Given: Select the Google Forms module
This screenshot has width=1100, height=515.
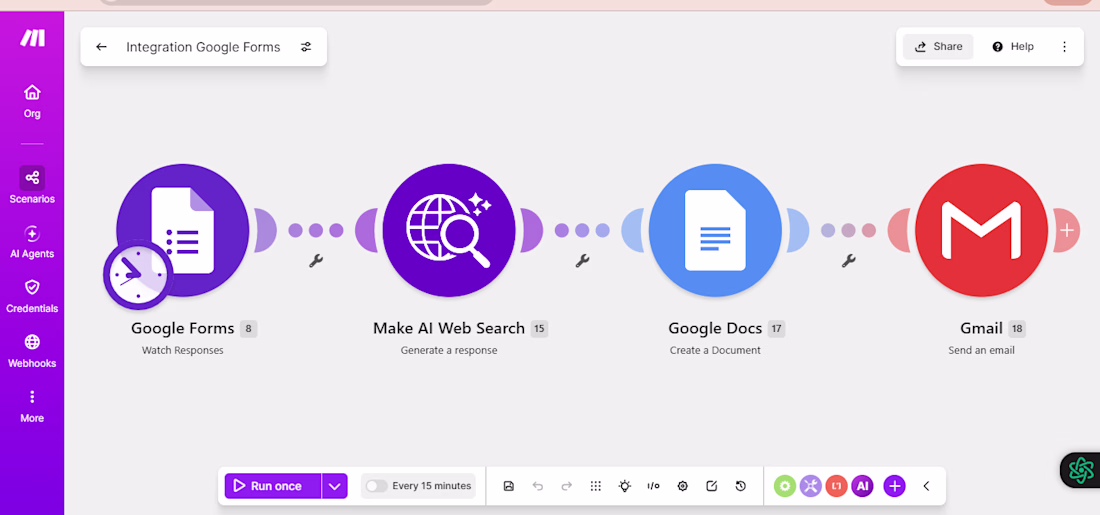Looking at the screenshot, I should coord(182,230).
